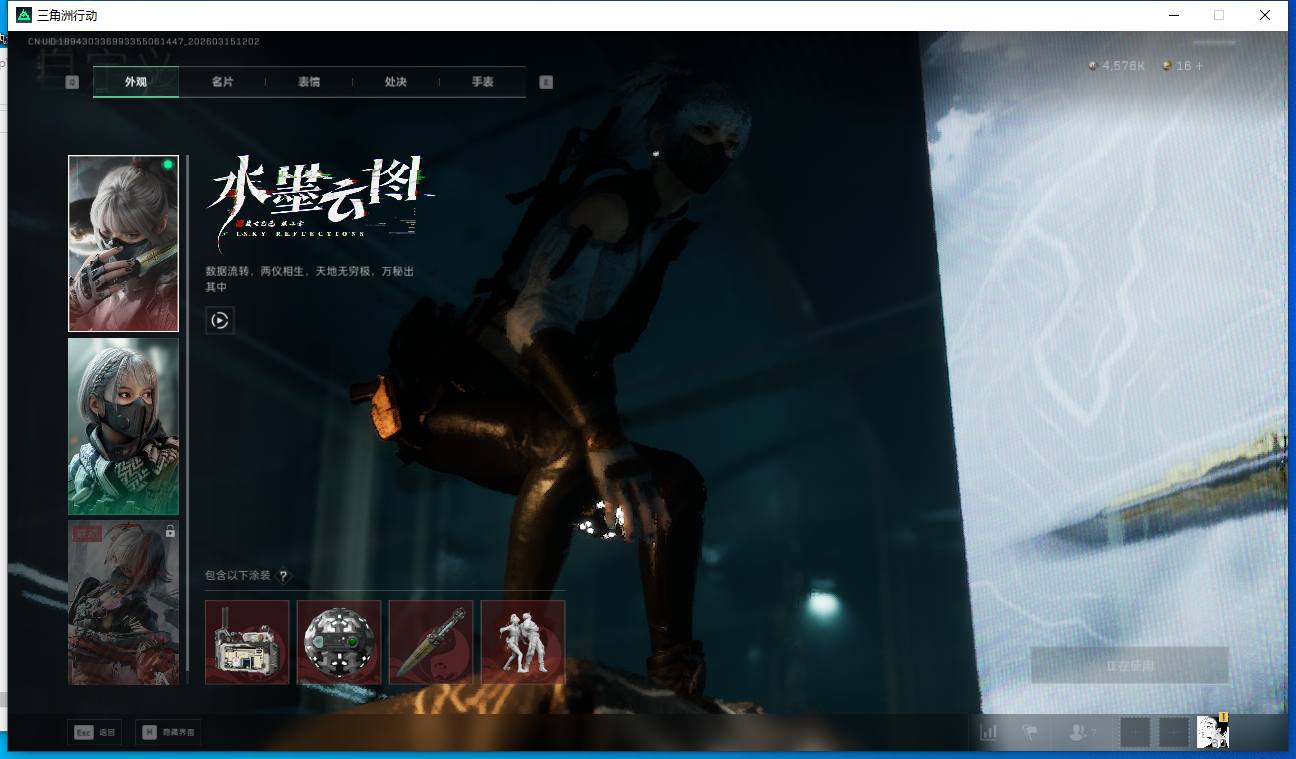Open the bar chart statistics icon

(x=989, y=732)
